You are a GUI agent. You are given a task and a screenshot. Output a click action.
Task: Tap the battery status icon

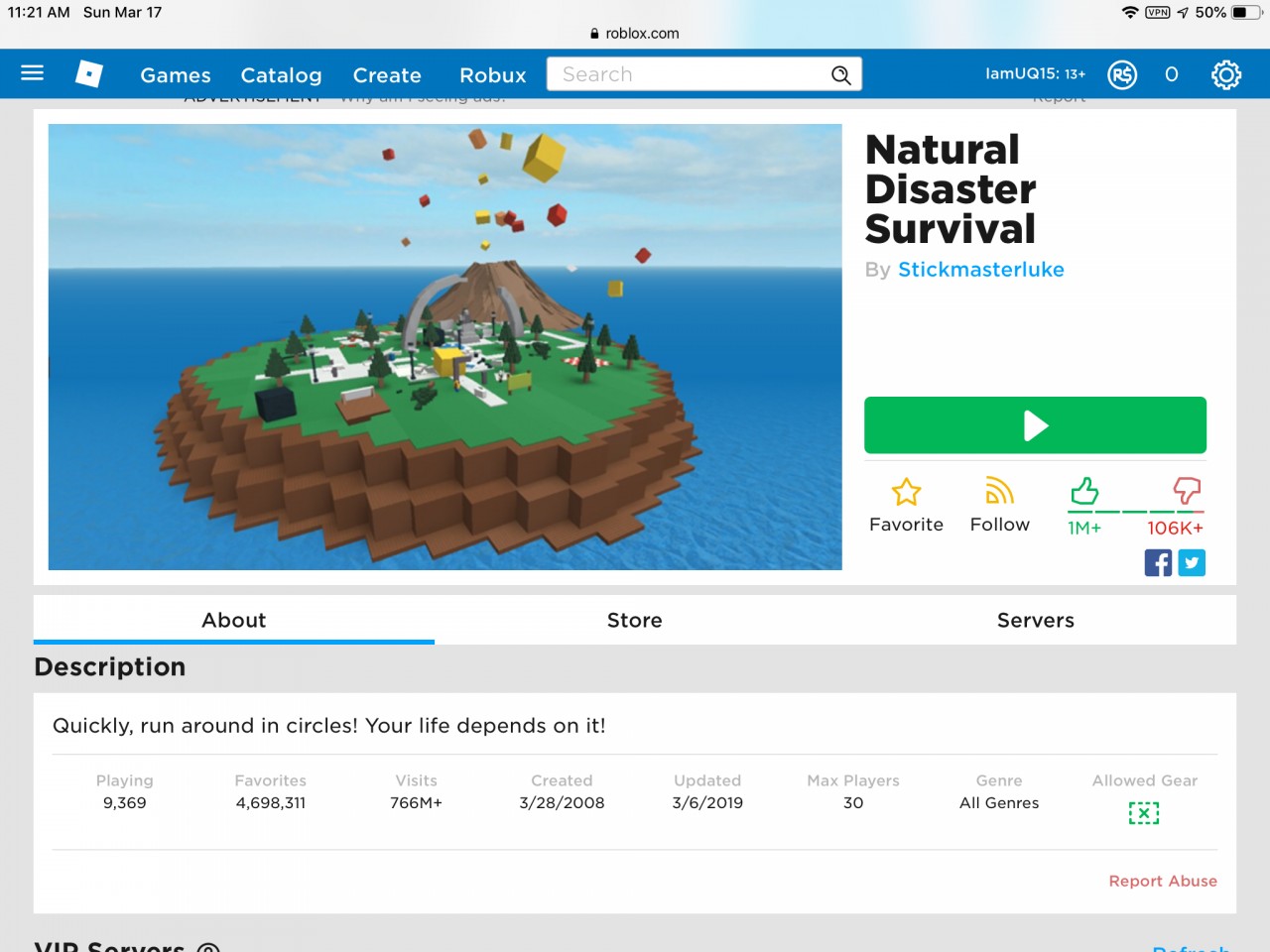1246,12
